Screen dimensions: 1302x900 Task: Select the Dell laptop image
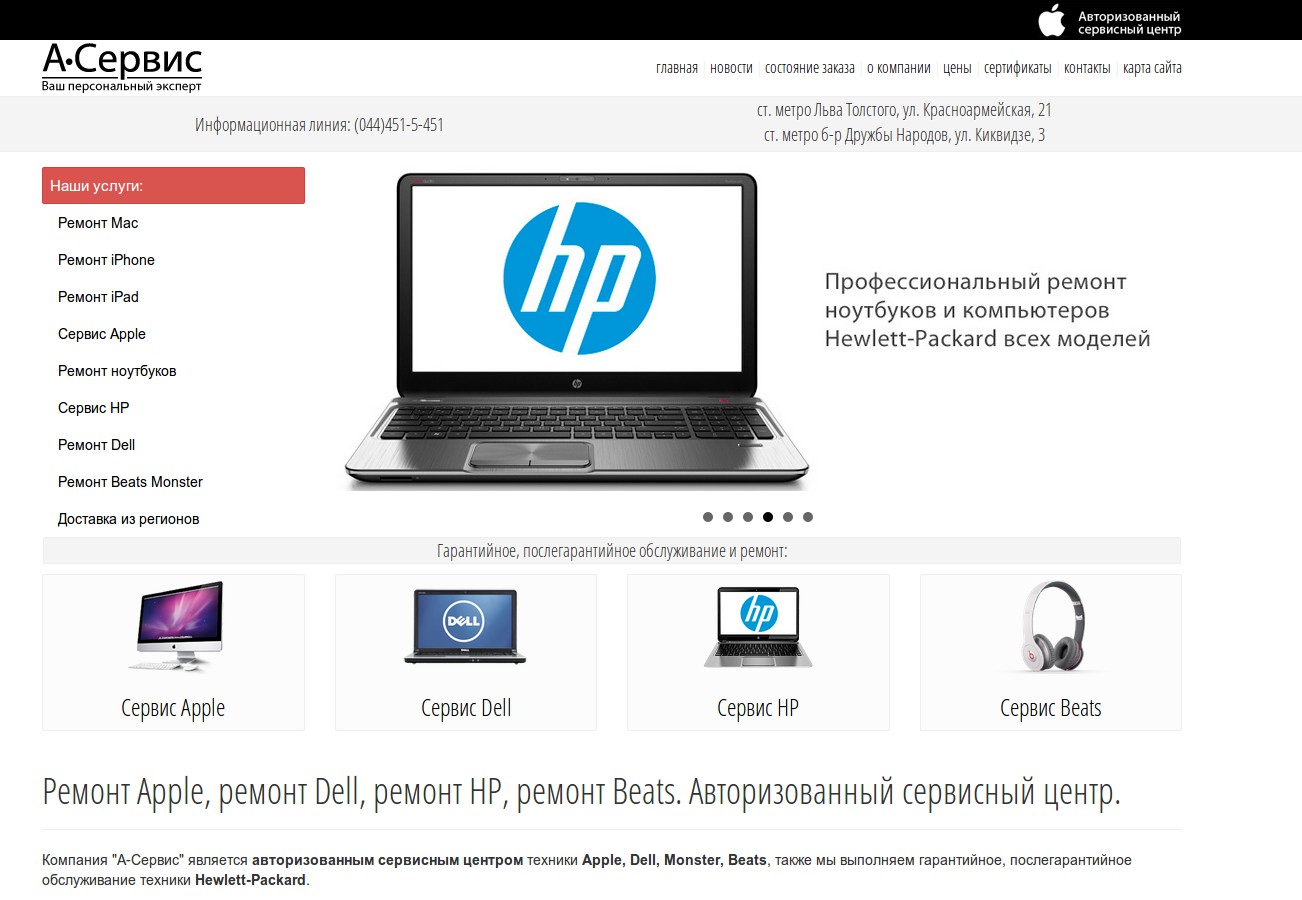(x=465, y=628)
